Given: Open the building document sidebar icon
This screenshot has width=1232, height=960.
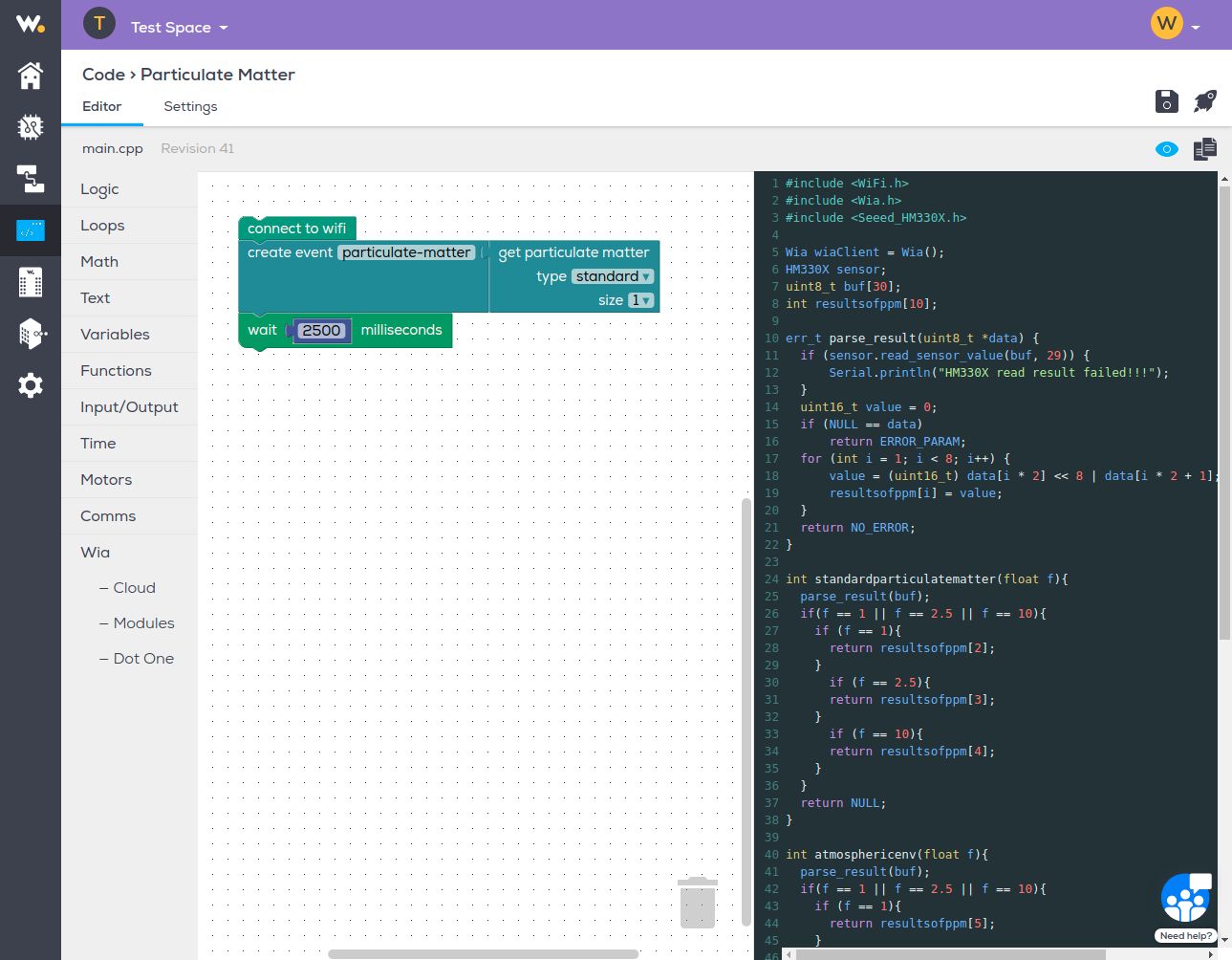Looking at the screenshot, I should coord(31,282).
